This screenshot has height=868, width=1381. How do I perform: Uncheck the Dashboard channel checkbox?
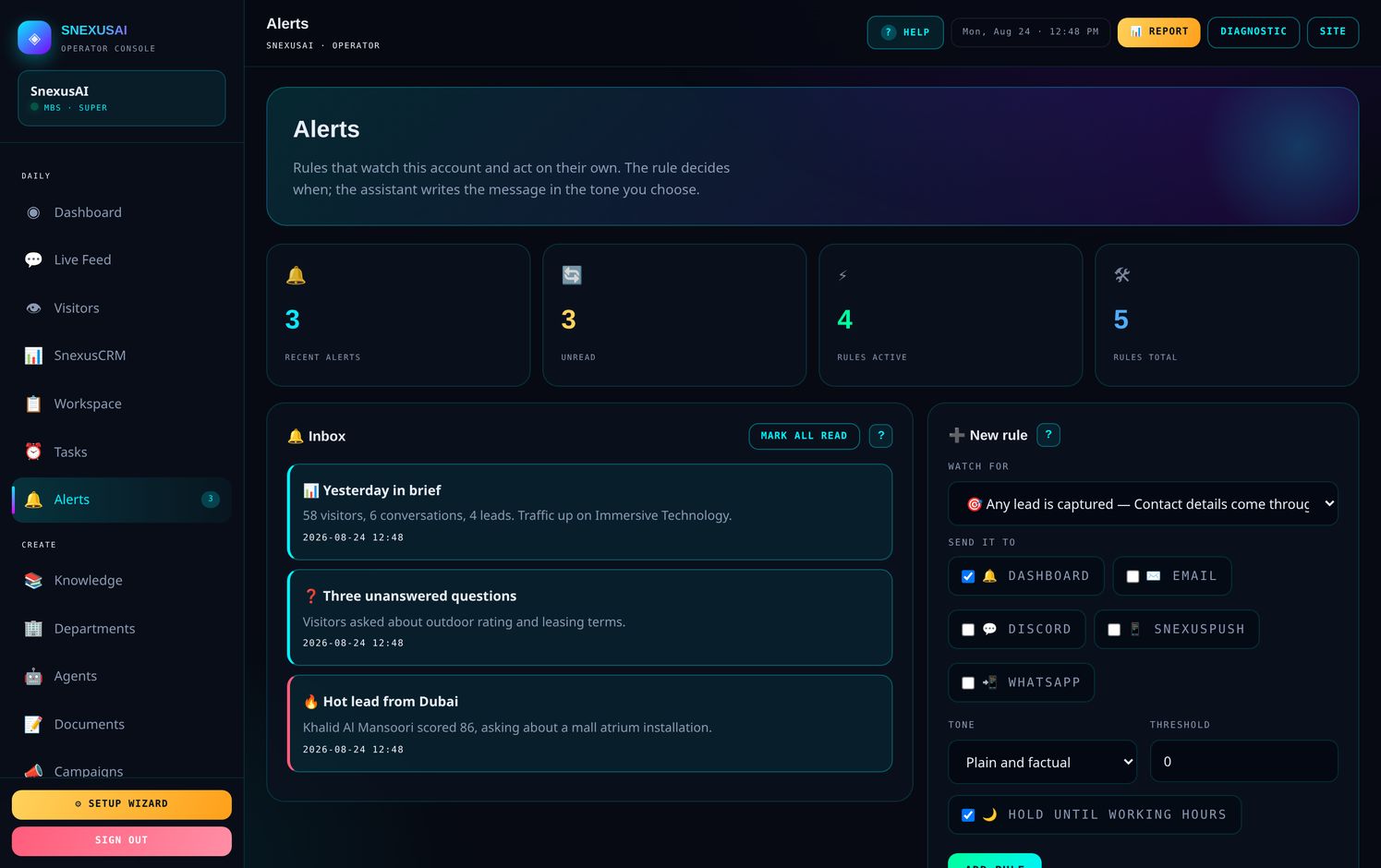[968, 576]
